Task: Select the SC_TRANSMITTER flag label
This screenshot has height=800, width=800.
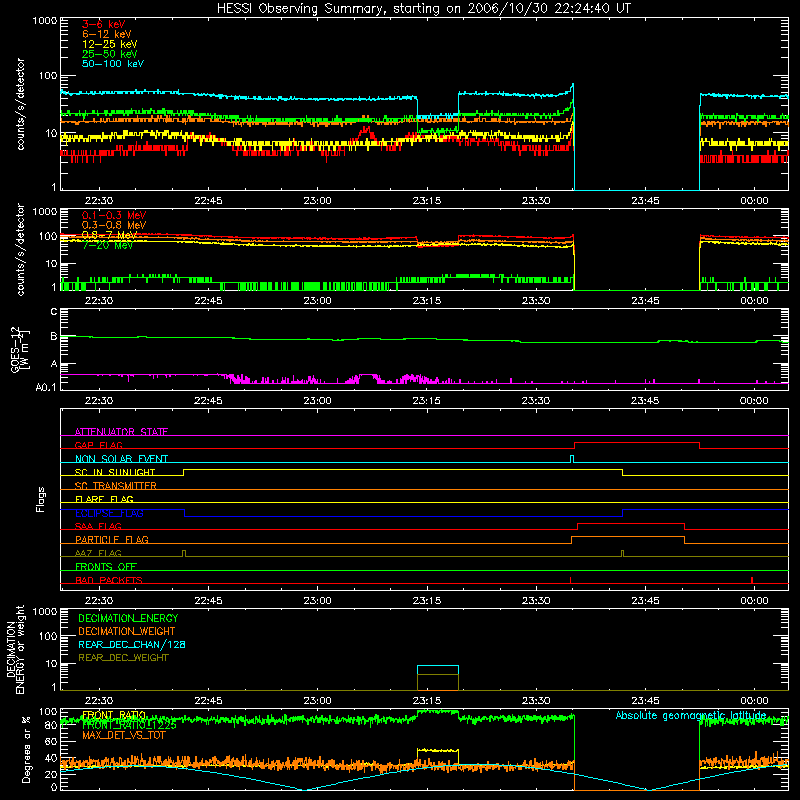Action: (x=116, y=486)
